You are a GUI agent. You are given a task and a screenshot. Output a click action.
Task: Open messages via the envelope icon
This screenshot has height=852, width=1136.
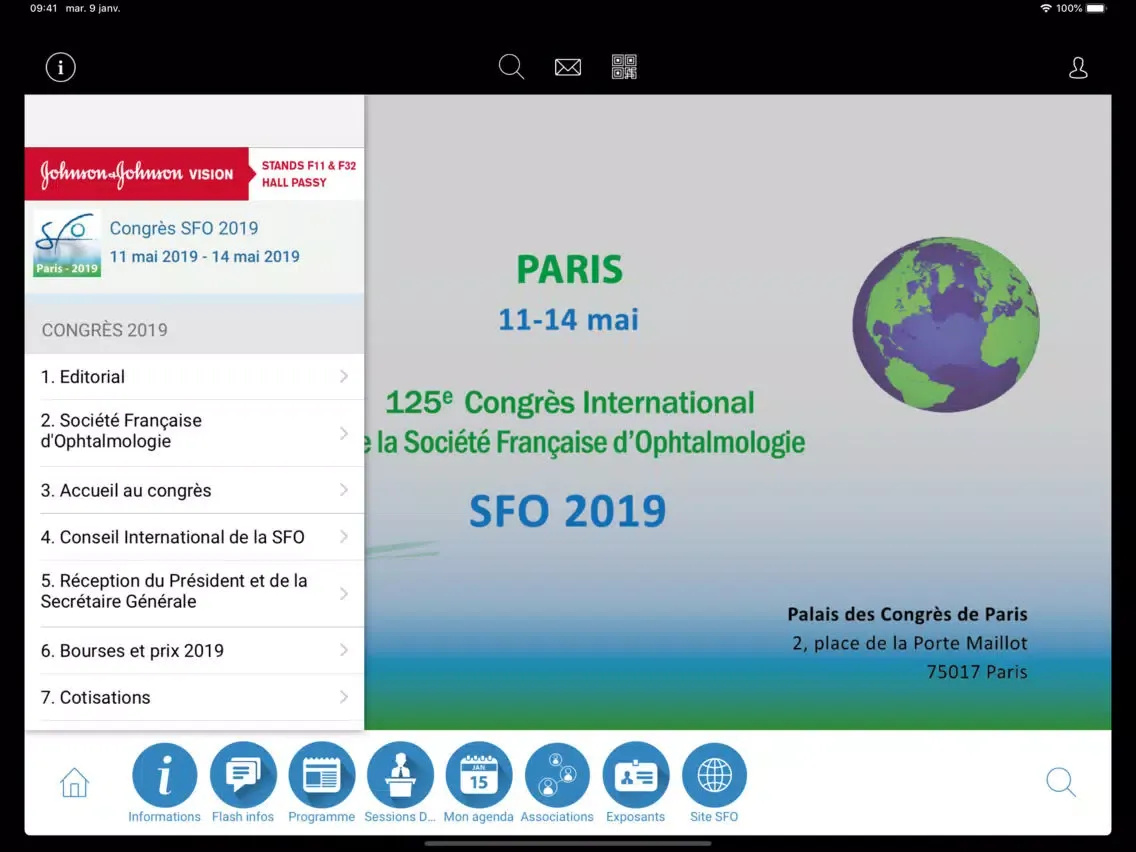point(568,67)
